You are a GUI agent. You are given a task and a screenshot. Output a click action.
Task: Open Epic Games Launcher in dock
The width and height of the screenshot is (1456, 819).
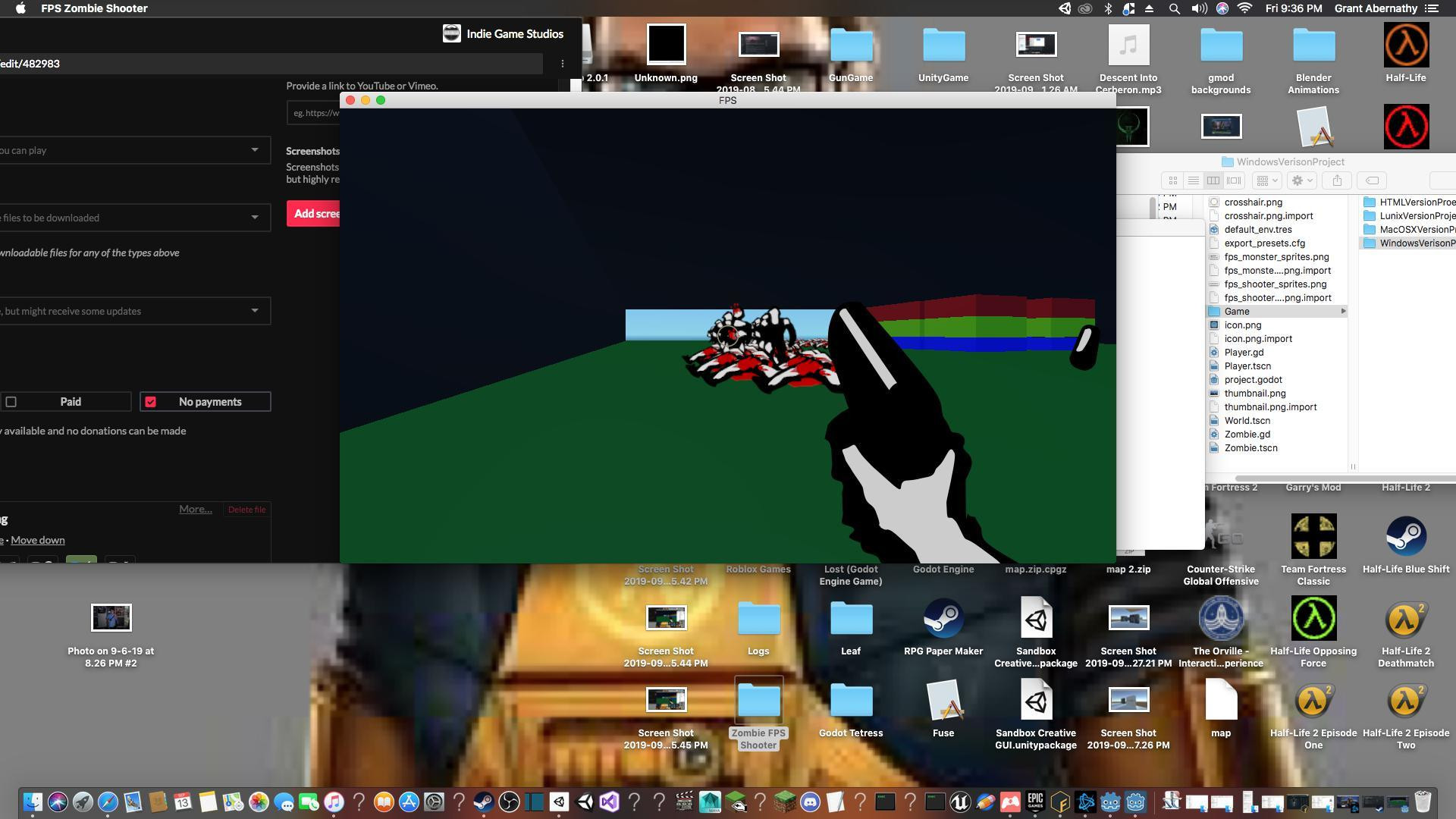1035,802
